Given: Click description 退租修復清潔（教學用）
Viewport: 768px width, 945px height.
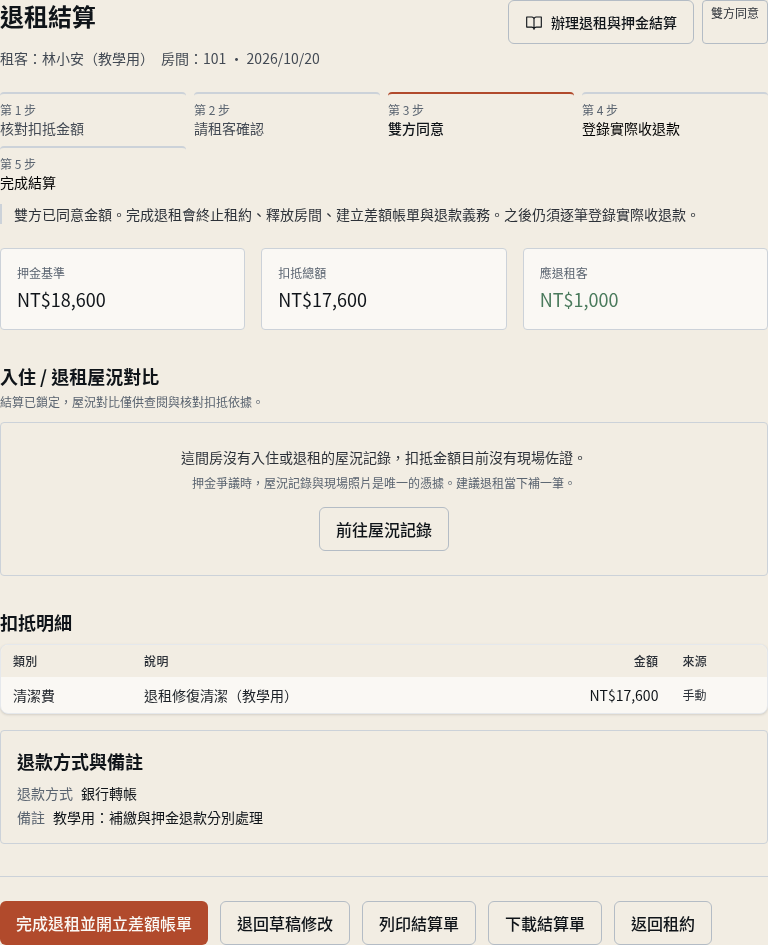Looking at the screenshot, I should click(219, 696).
